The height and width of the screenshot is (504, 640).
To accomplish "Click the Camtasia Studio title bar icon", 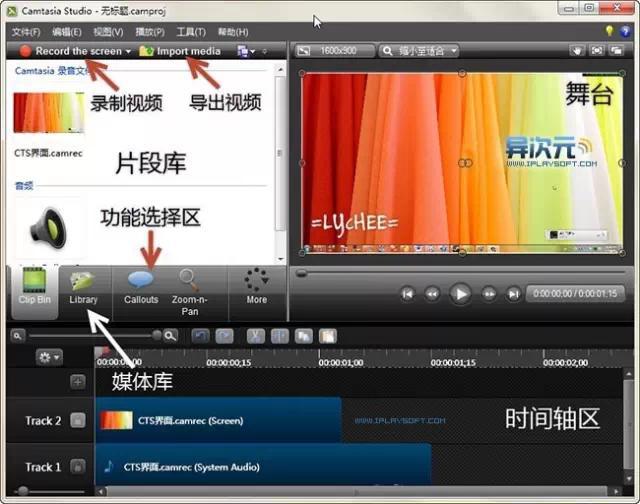I will pyautogui.click(x=12, y=11).
